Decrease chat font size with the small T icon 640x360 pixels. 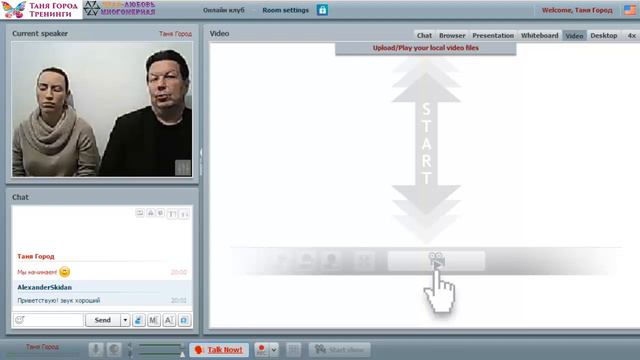tap(184, 214)
